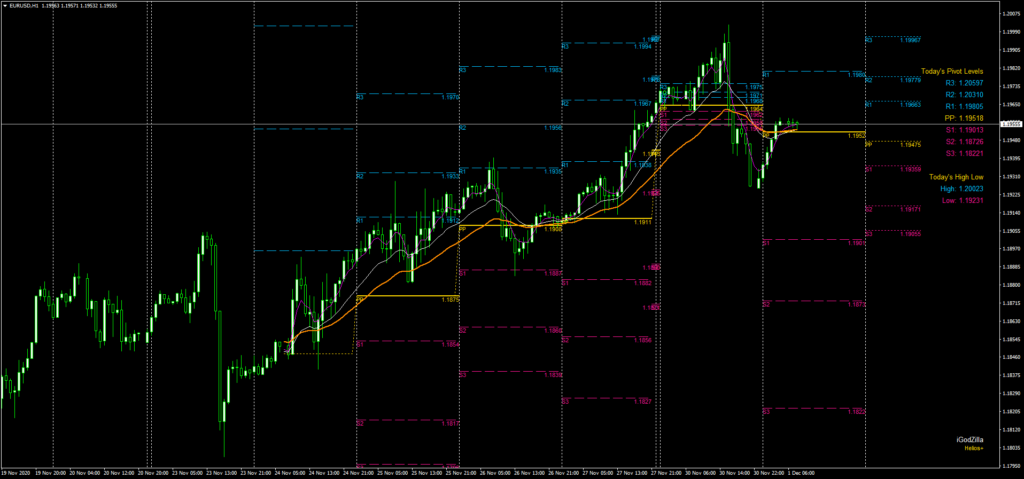
Task: Click the 1.19359 dotted S1 level label
Action: coord(910,169)
